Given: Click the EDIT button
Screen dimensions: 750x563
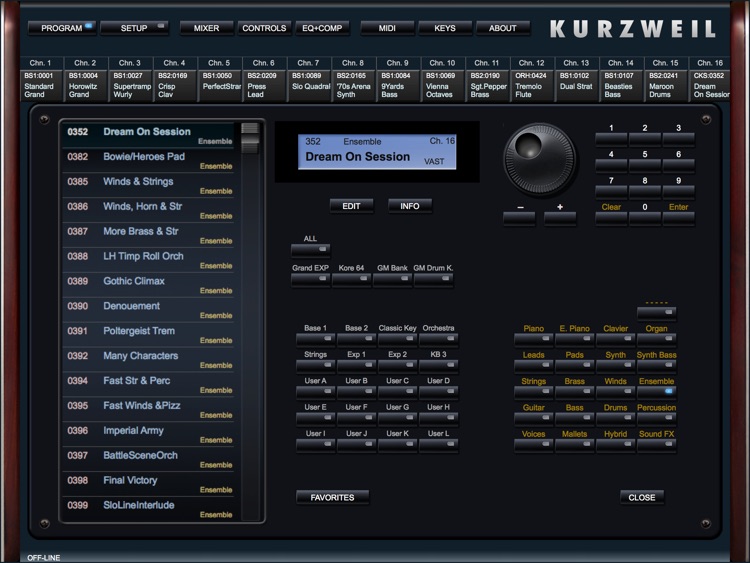Looking at the screenshot, I should 352,206.
